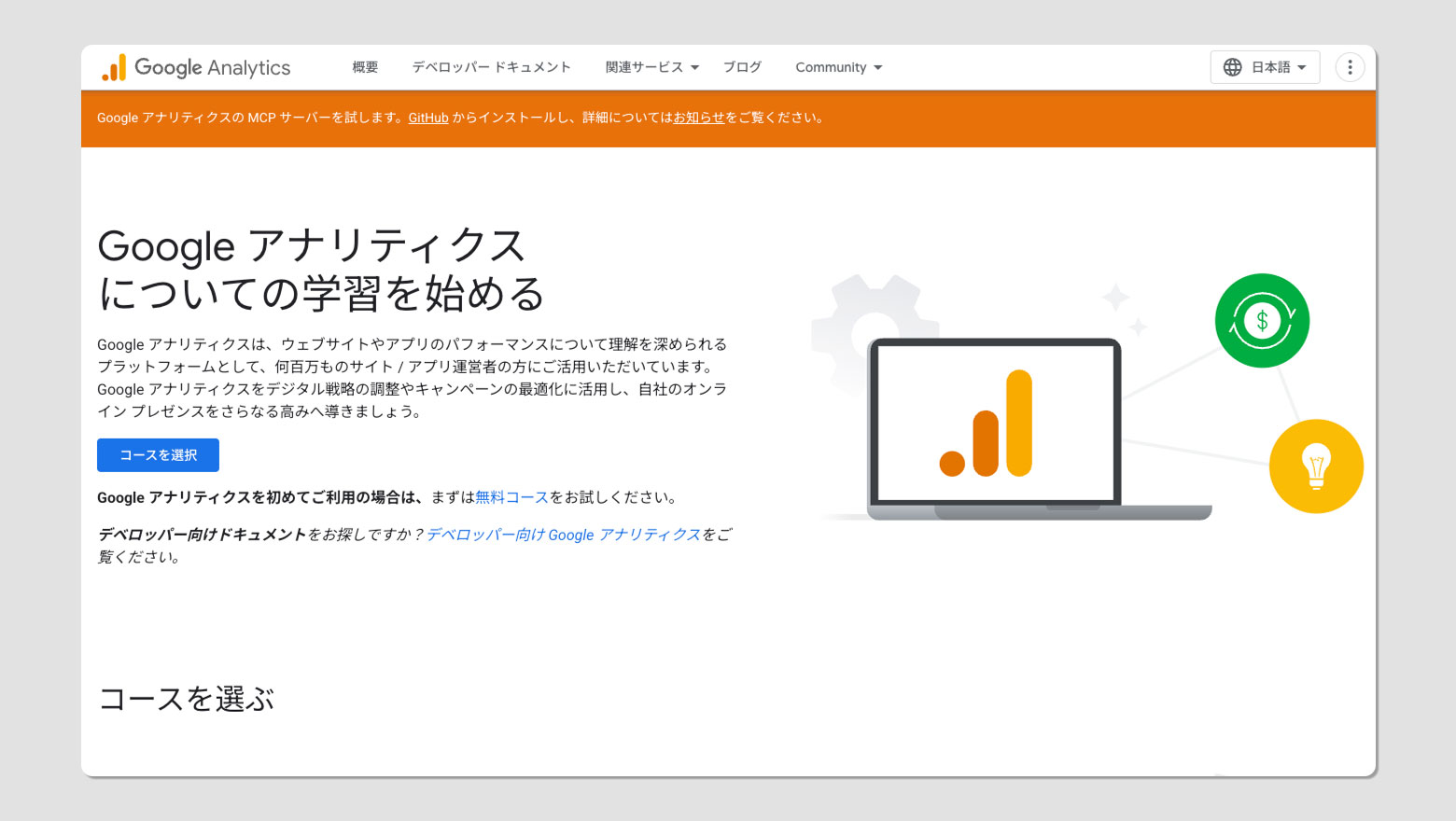Image resolution: width=1456 pixels, height=821 pixels.
Task: Open the 無料コース link
Action: (x=511, y=497)
